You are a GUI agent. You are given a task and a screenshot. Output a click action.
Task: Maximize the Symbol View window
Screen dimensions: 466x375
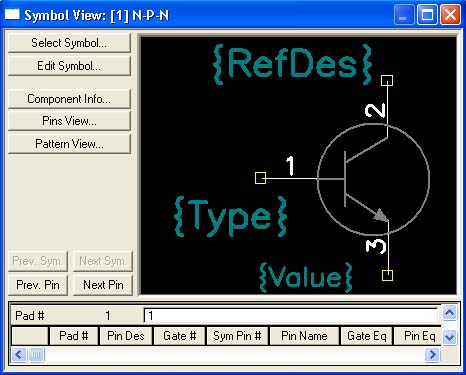pyautogui.click(x=427, y=15)
